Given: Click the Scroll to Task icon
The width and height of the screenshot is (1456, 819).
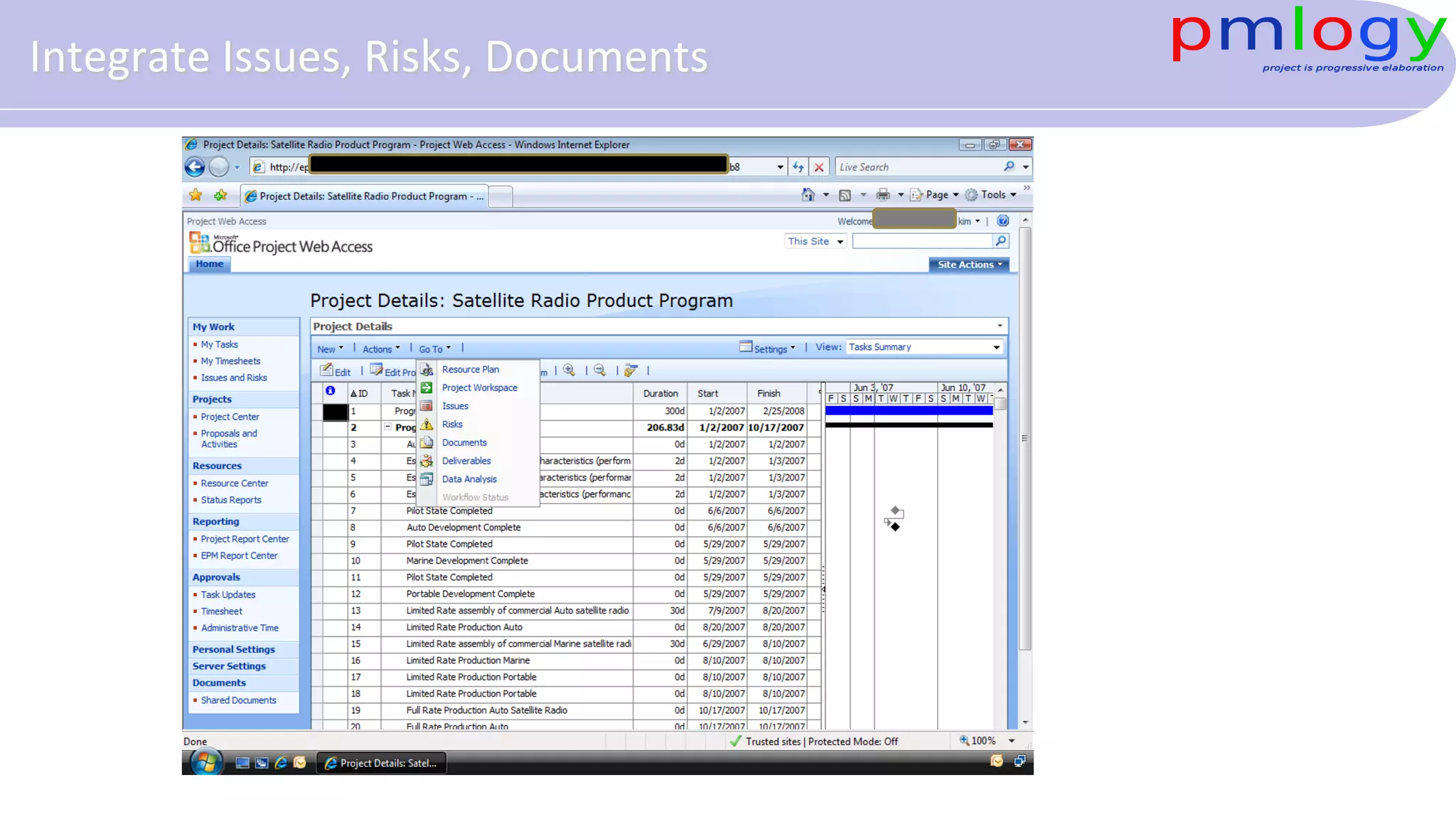Looking at the screenshot, I should (x=631, y=370).
